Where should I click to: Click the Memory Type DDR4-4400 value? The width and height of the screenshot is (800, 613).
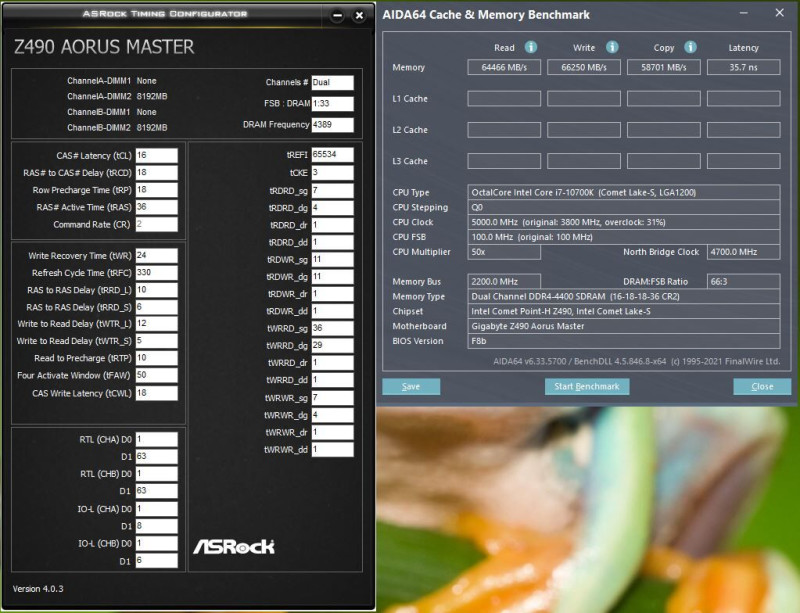click(x=623, y=297)
